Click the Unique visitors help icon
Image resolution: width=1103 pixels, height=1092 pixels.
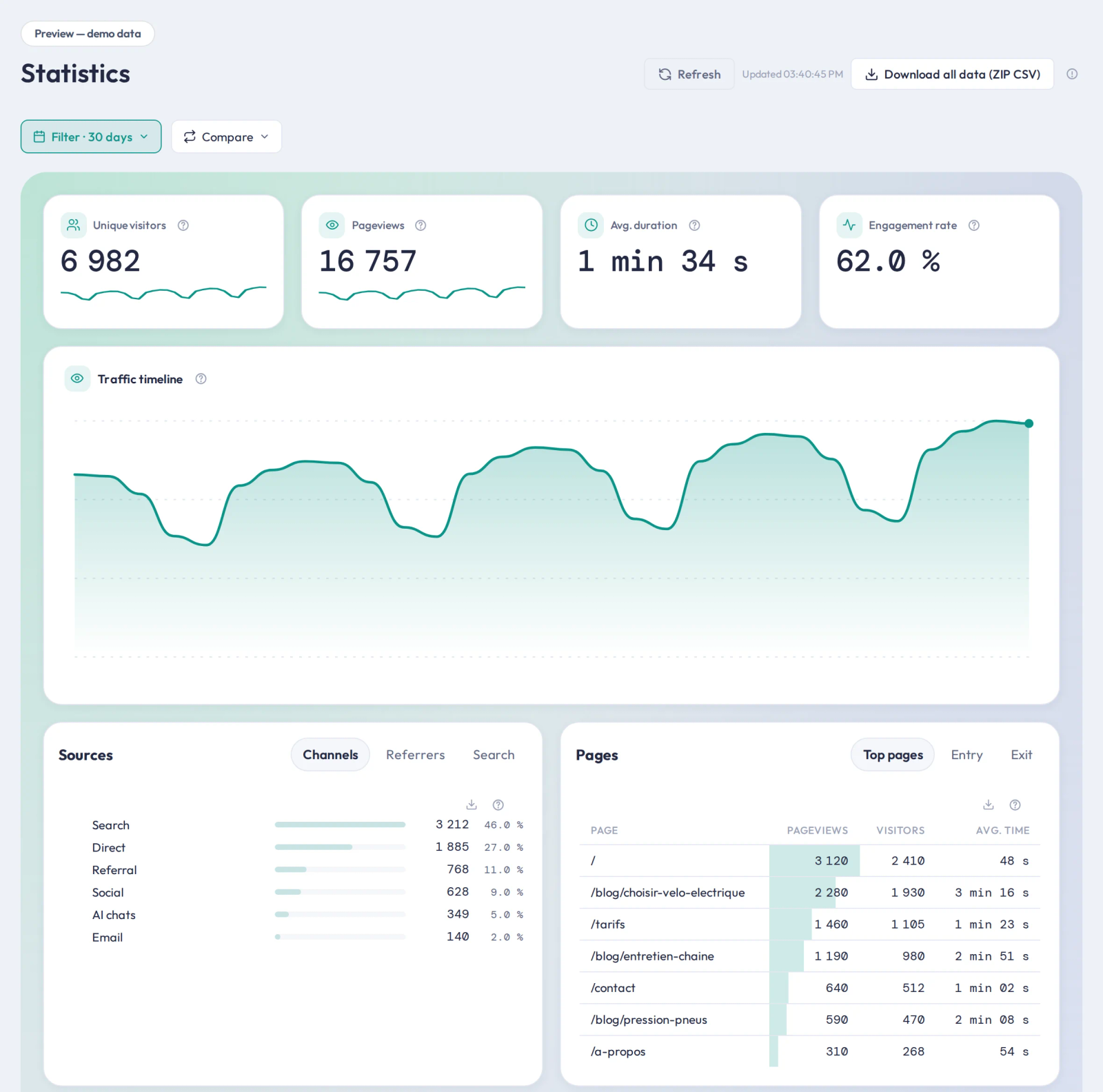(183, 225)
